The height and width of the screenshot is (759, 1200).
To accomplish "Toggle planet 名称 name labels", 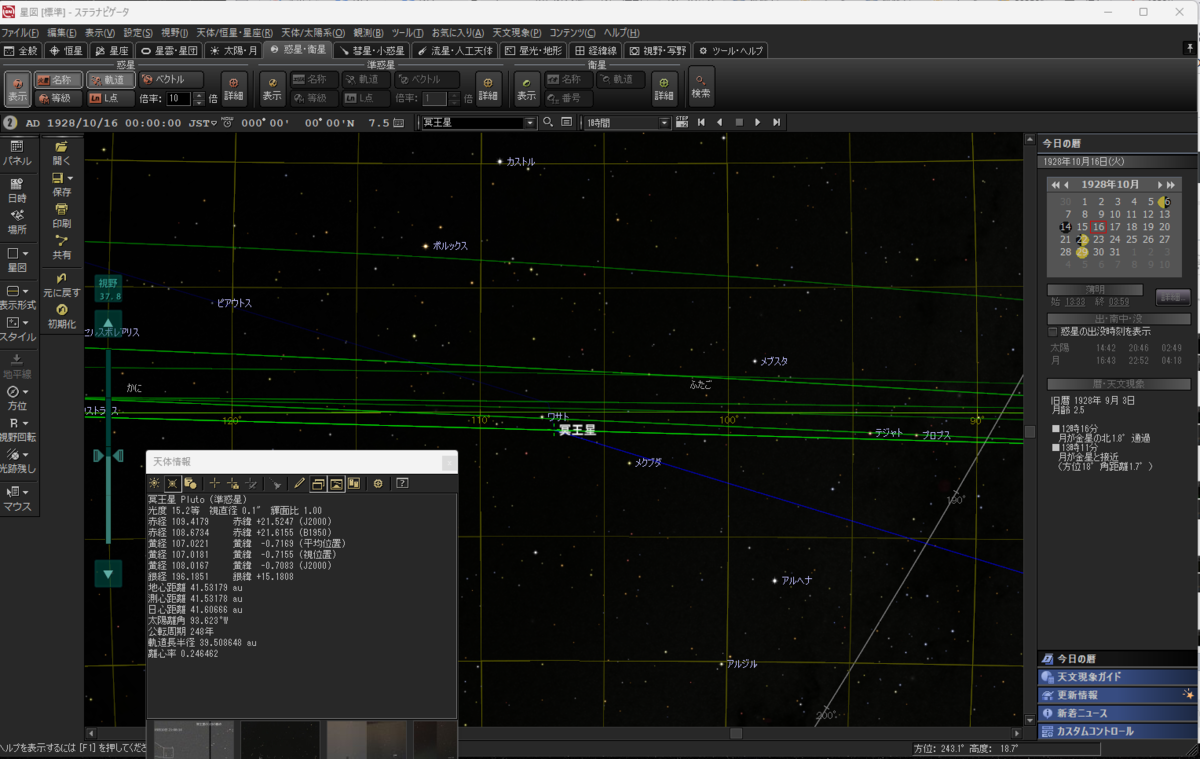I will [58, 80].
